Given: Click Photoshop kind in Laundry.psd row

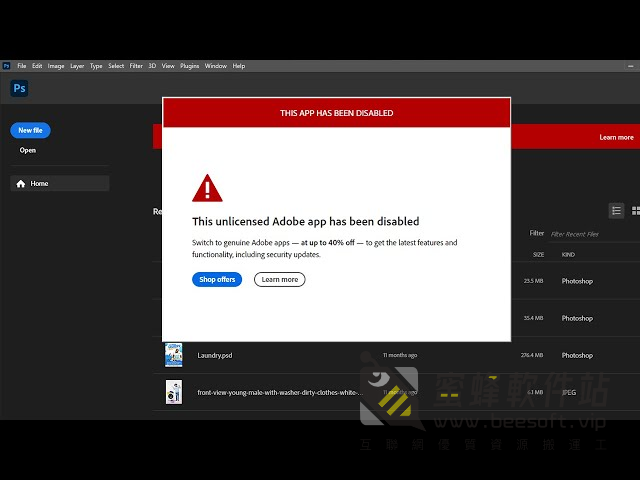Looking at the screenshot, I should pyautogui.click(x=577, y=356).
